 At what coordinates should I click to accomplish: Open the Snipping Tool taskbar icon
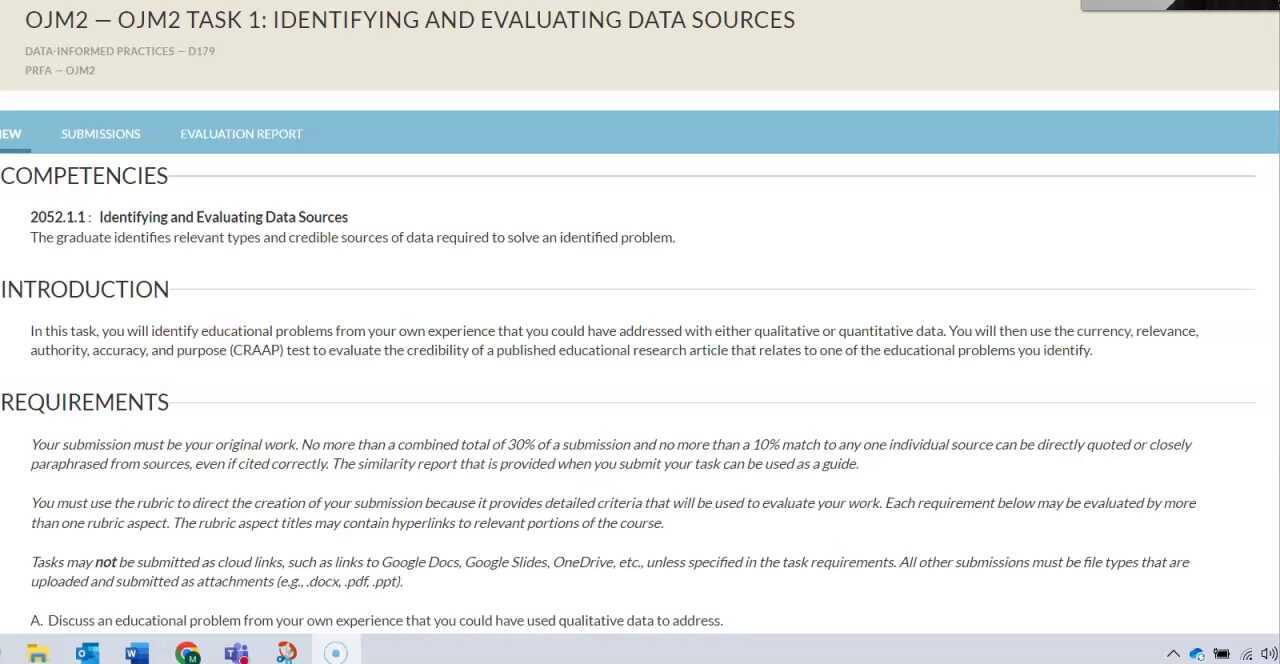tap(286, 653)
